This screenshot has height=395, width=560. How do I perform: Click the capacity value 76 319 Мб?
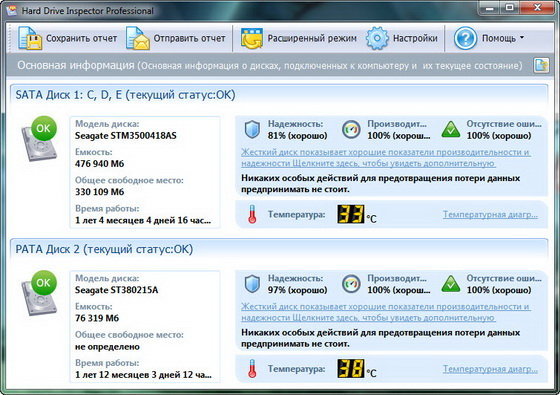coord(97,318)
